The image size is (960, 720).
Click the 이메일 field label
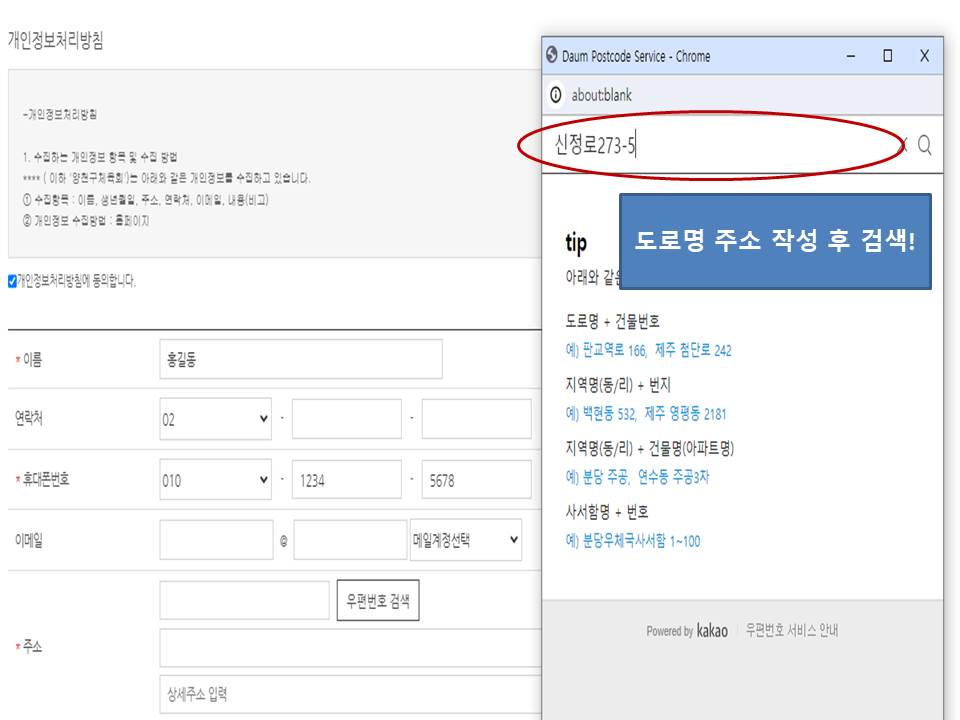click(29, 540)
